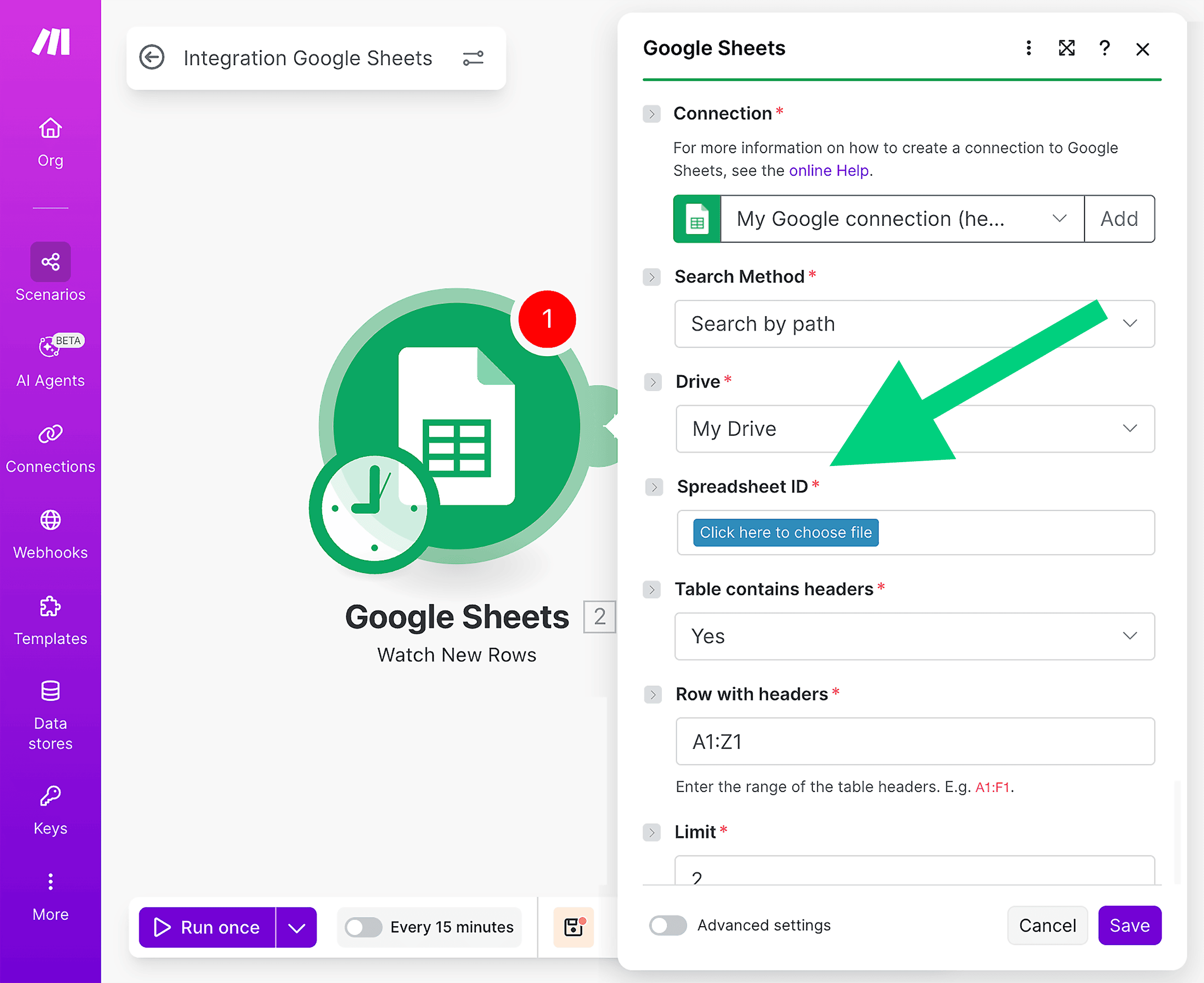Enable the Every 15 minutes schedule toggle
This screenshot has width=1204, height=983.
point(363,927)
